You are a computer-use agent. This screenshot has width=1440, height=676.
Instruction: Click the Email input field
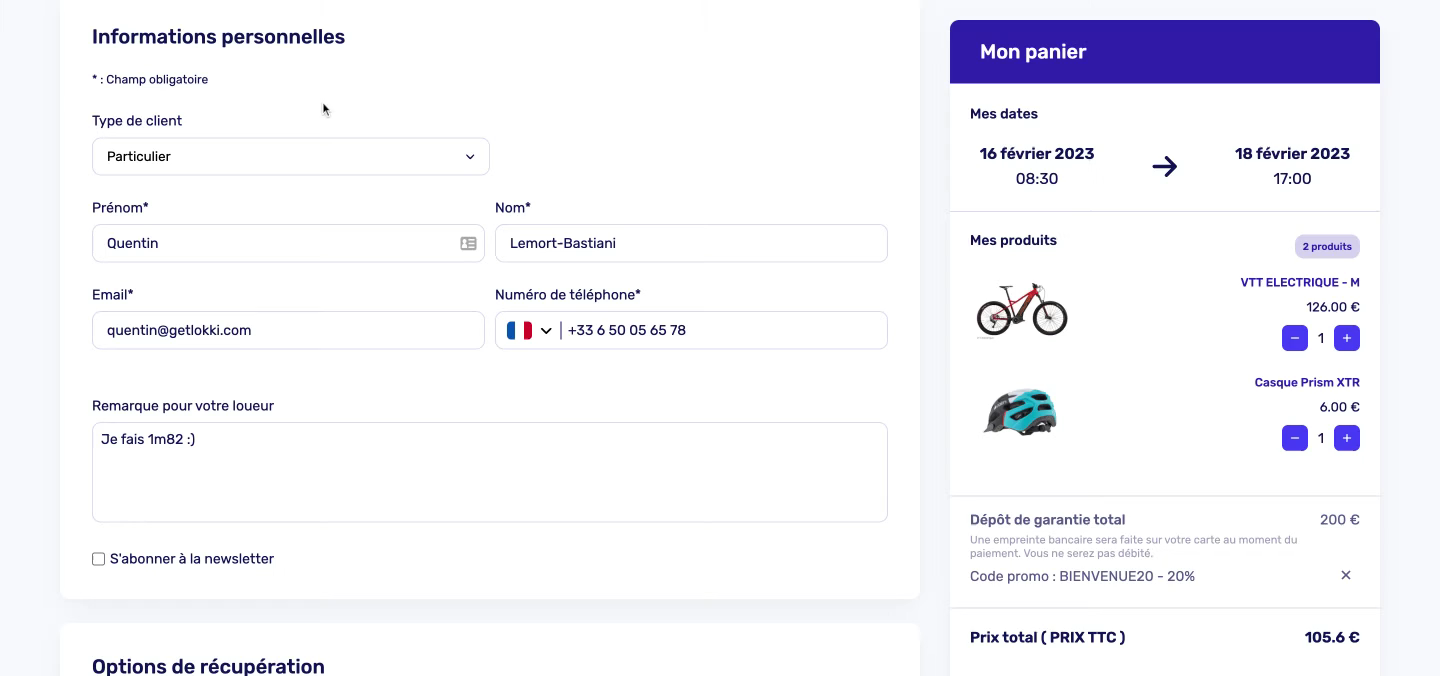point(288,330)
